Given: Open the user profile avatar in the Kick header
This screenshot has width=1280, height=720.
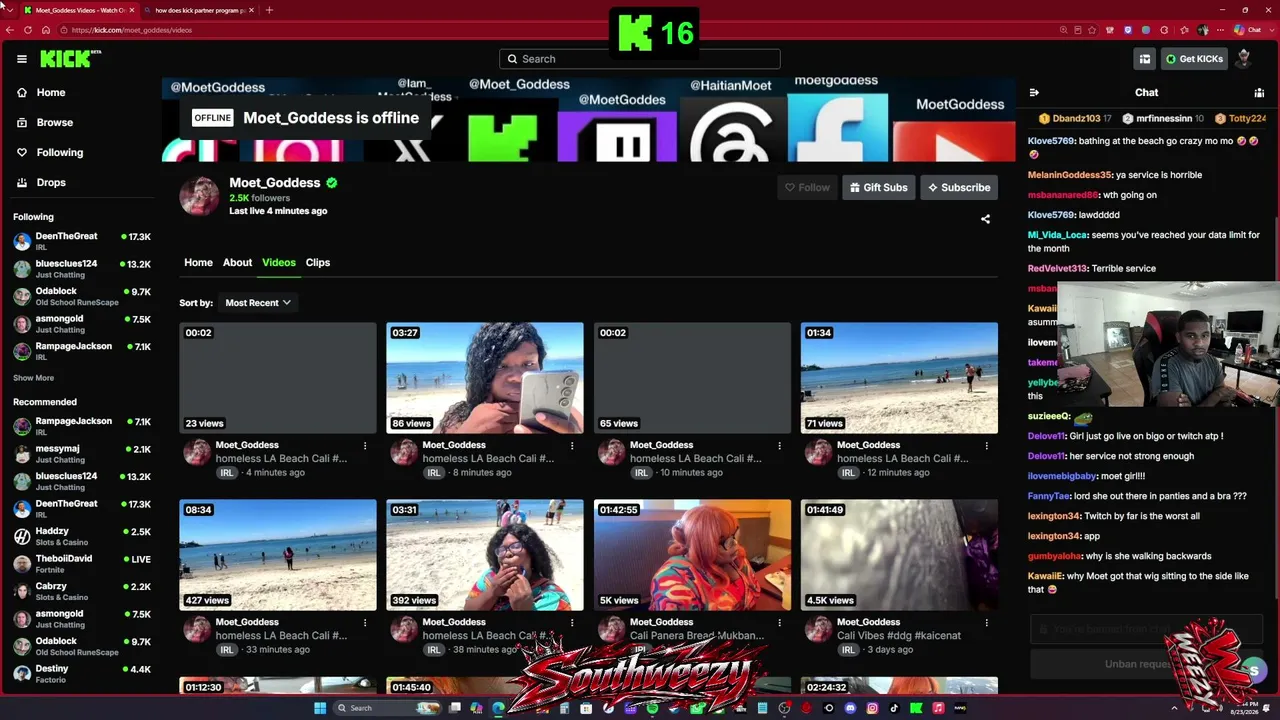Looking at the screenshot, I should 1244,59.
